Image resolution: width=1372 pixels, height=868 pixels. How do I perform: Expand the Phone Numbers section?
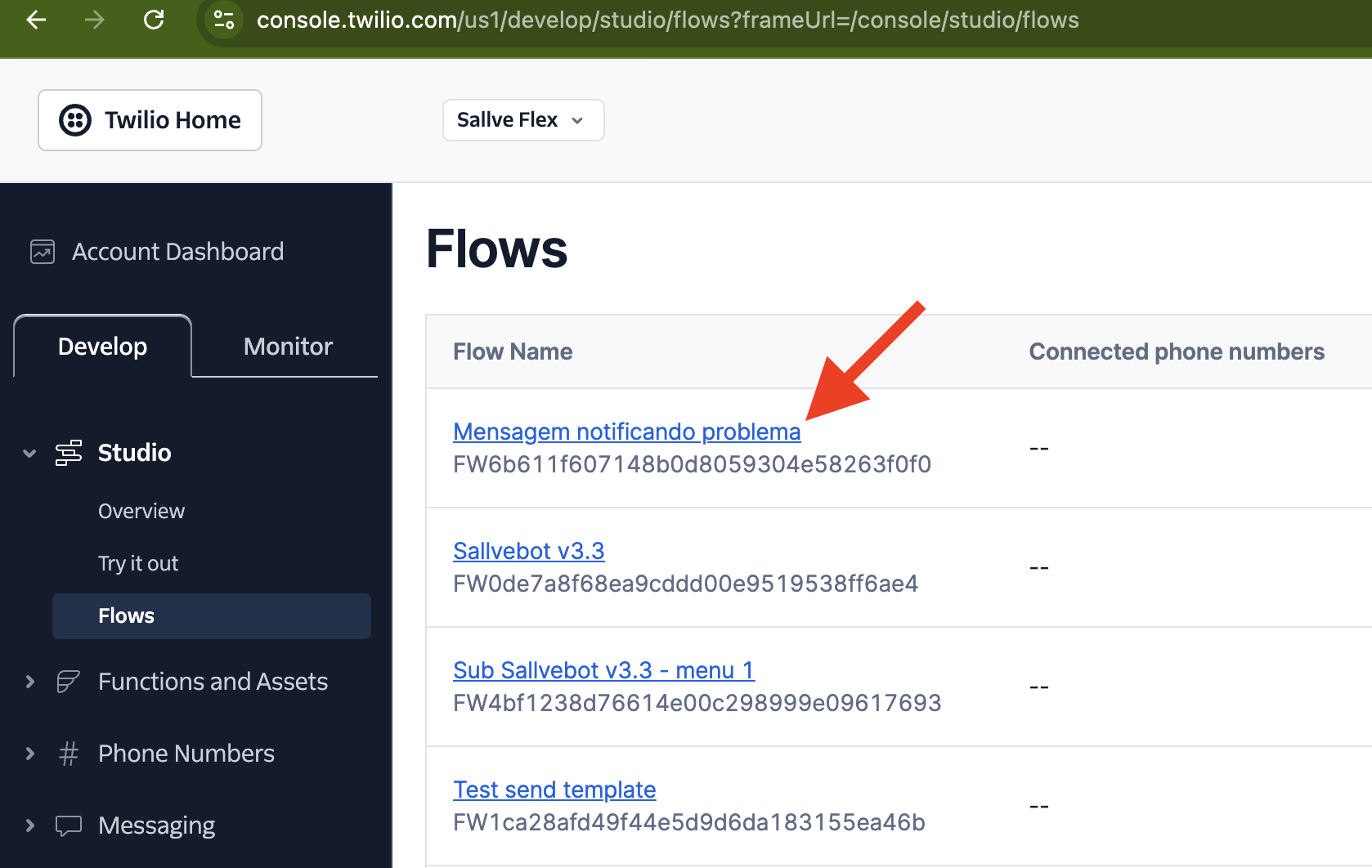pos(29,754)
